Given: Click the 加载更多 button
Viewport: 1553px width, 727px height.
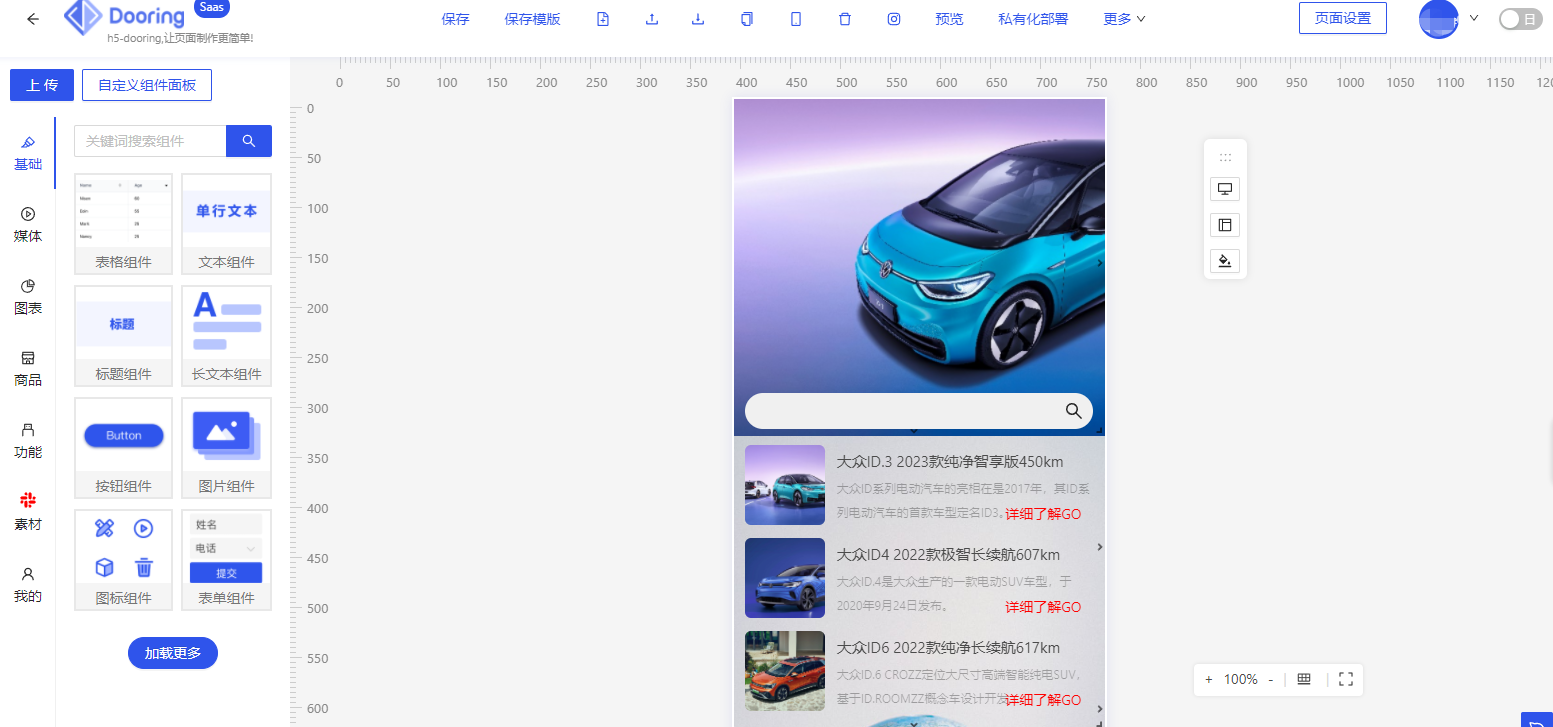Looking at the screenshot, I should pyautogui.click(x=173, y=653).
